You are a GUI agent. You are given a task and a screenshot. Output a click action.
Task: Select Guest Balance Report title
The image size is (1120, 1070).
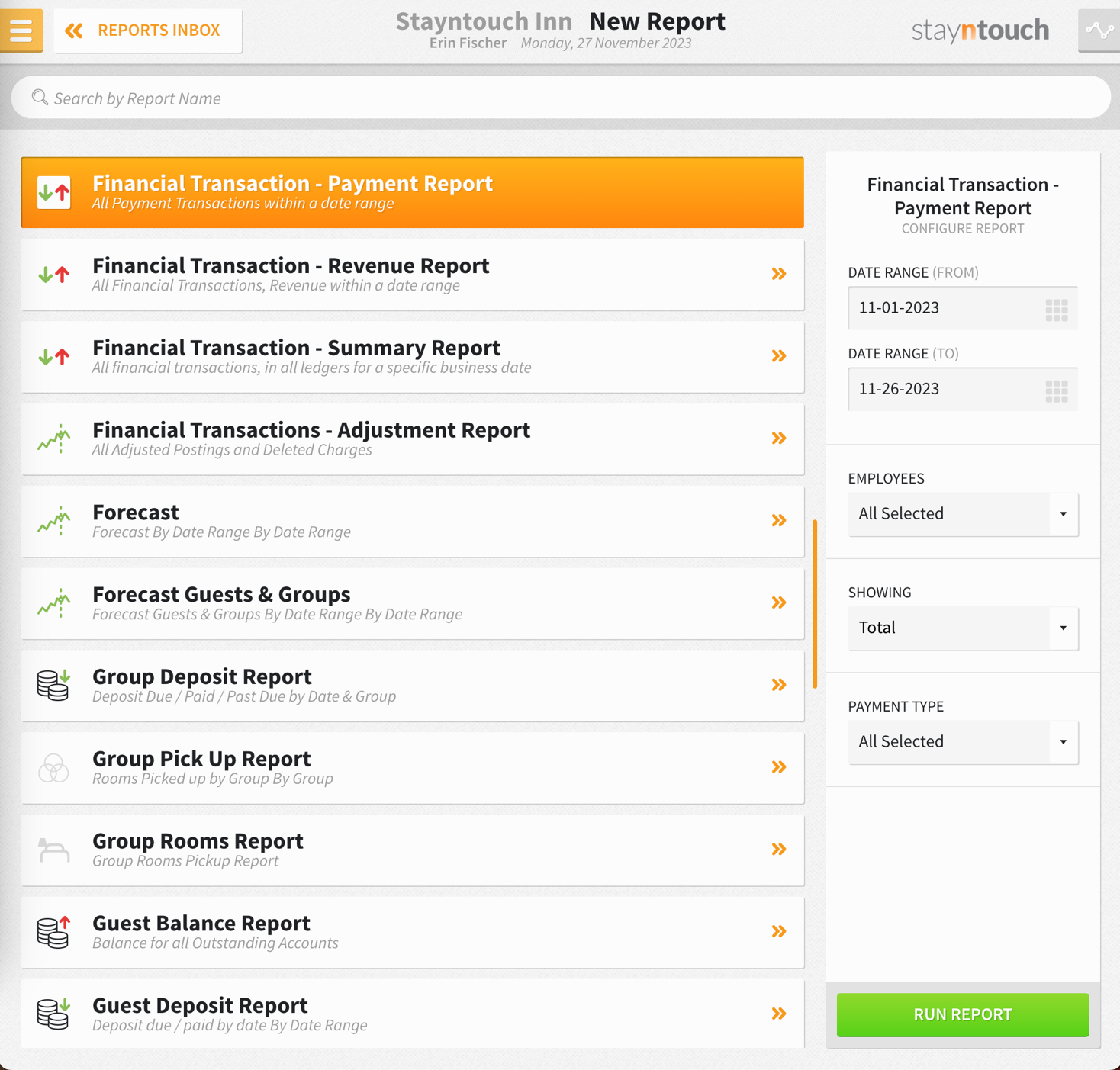point(201,923)
